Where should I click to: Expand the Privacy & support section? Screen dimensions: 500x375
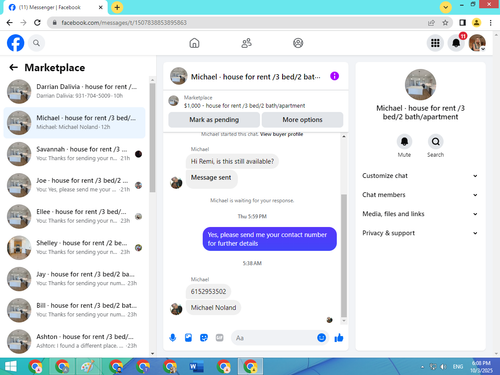click(x=420, y=233)
